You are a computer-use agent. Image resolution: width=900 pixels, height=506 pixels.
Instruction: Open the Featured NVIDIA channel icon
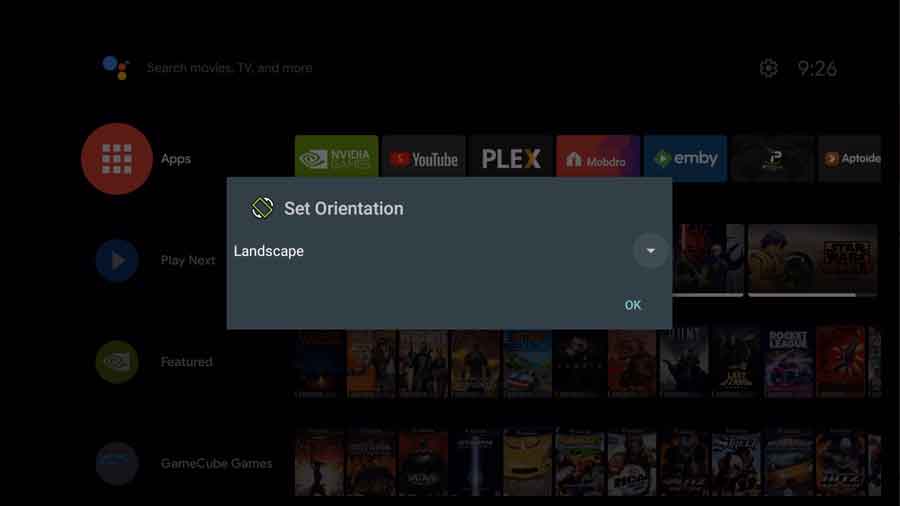coord(117,362)
